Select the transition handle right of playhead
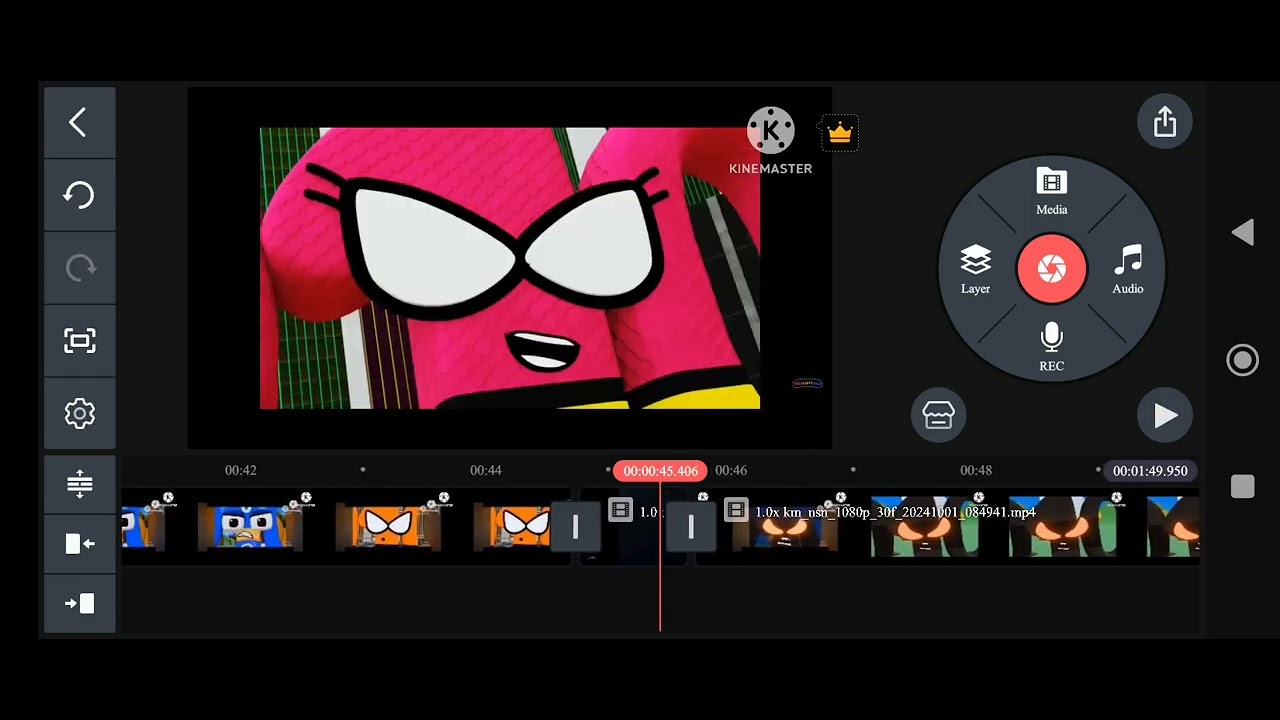Viewport: 1280px width, 720px height. tap(691, 526)
